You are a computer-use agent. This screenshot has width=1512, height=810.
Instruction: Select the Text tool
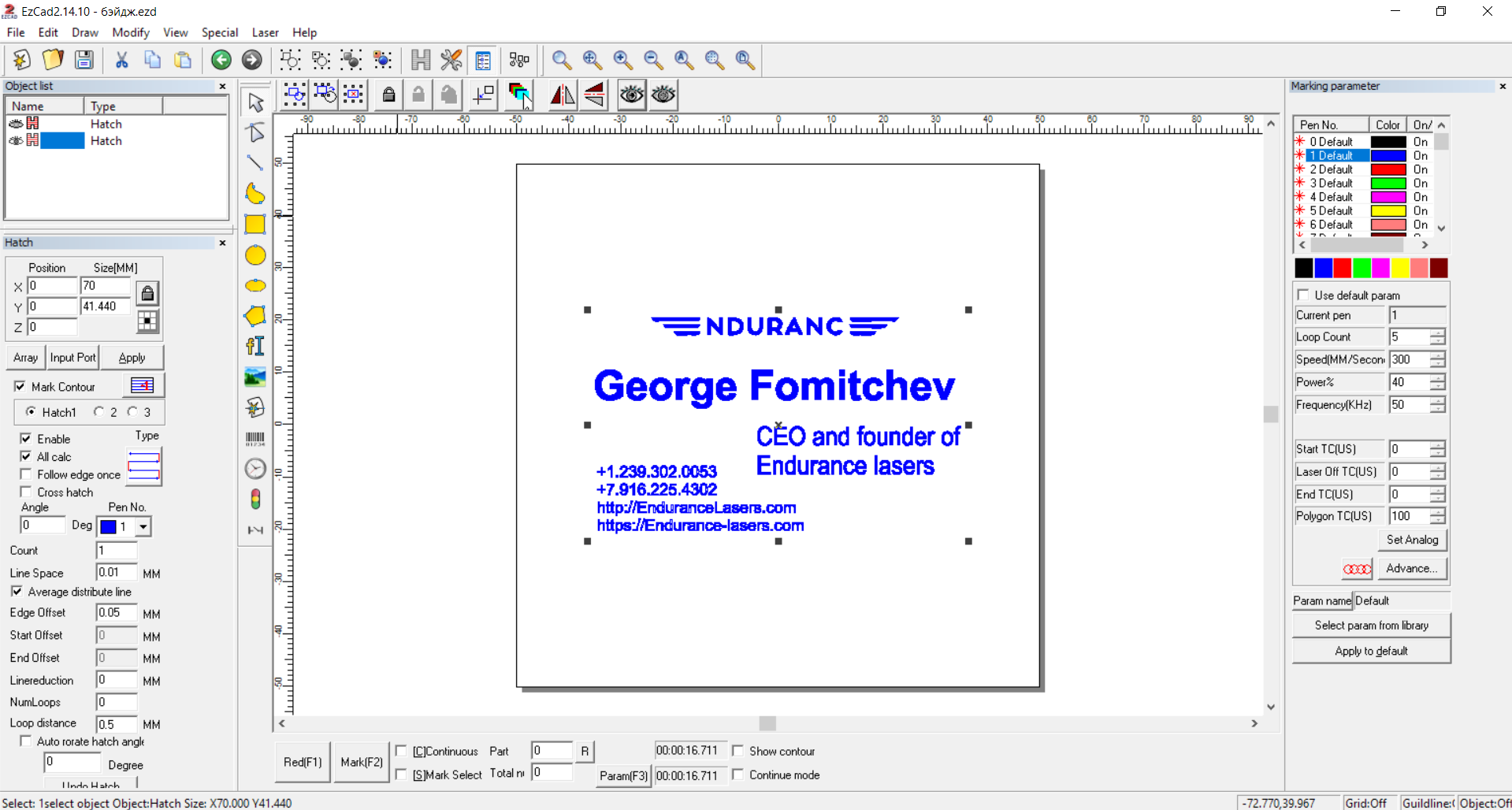255,346
